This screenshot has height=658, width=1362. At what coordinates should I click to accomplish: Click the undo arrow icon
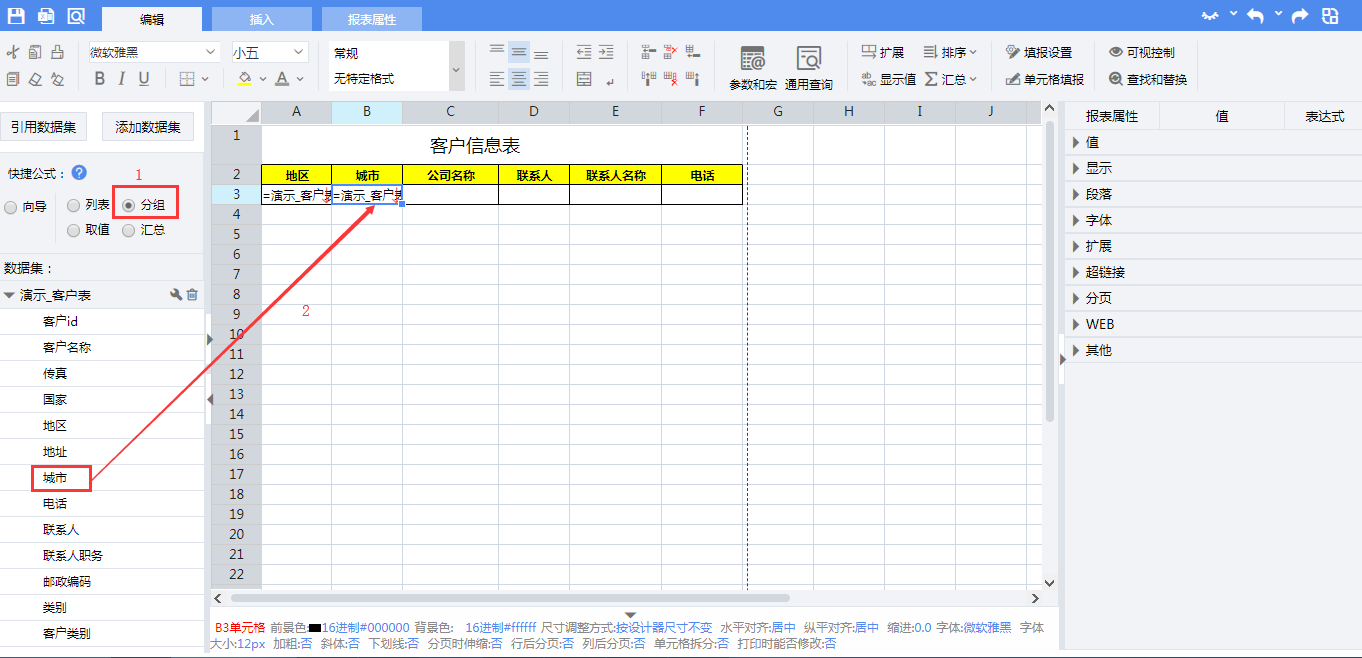(x=1254, y=16)
